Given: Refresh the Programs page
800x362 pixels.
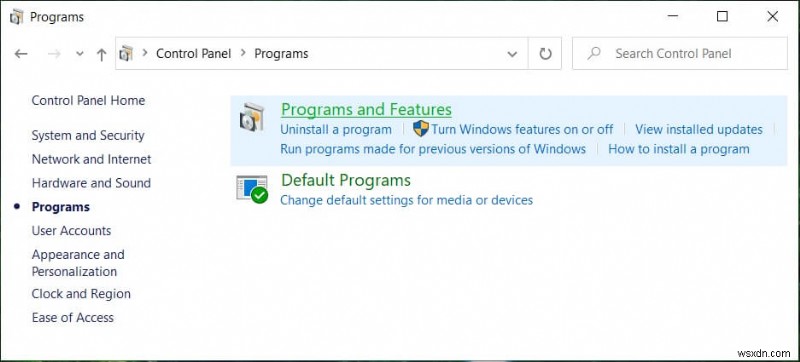Looking at the screenshot, I should pyautogui.click(x=545, y=54).
